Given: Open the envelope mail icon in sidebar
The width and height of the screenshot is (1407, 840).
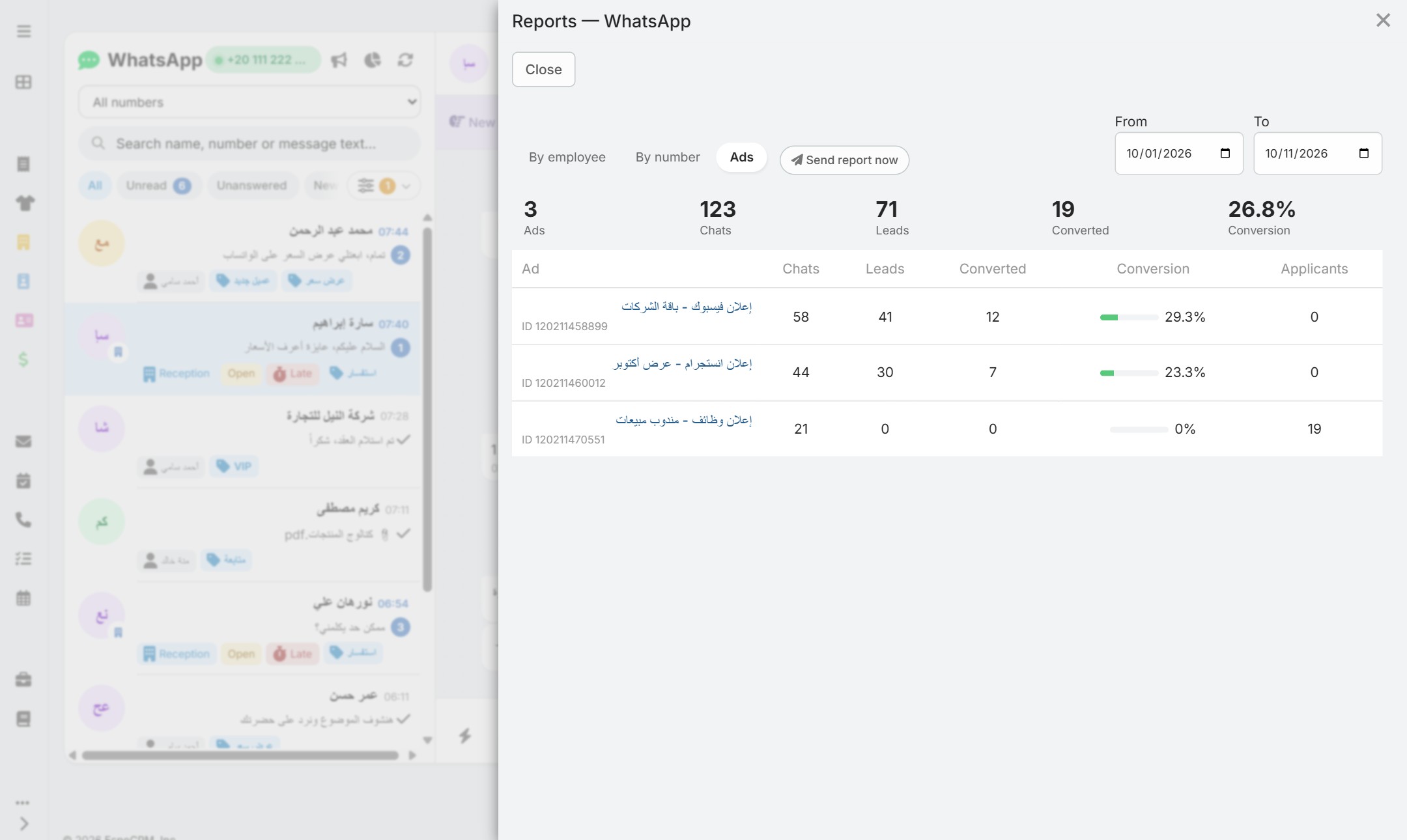Looking at the screenshot, I should [23, 441].
